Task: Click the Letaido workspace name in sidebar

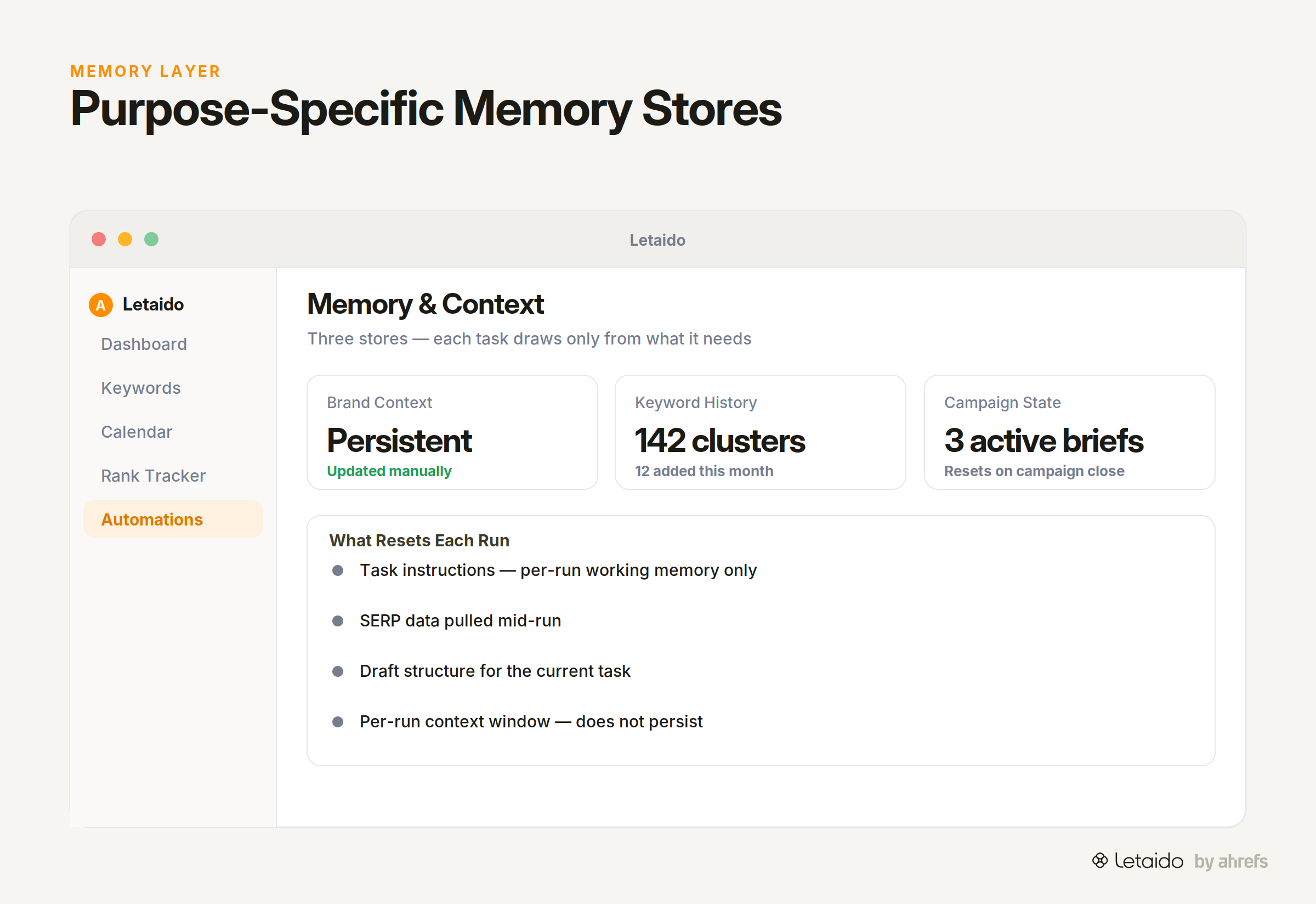Action: tap(154, 305)
